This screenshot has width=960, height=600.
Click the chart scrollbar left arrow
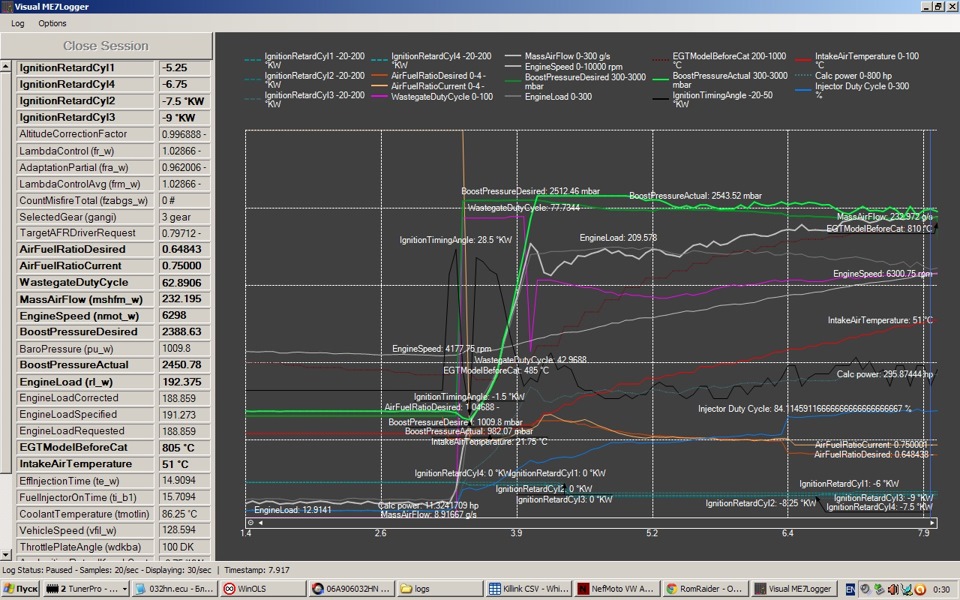pos(262,523)
